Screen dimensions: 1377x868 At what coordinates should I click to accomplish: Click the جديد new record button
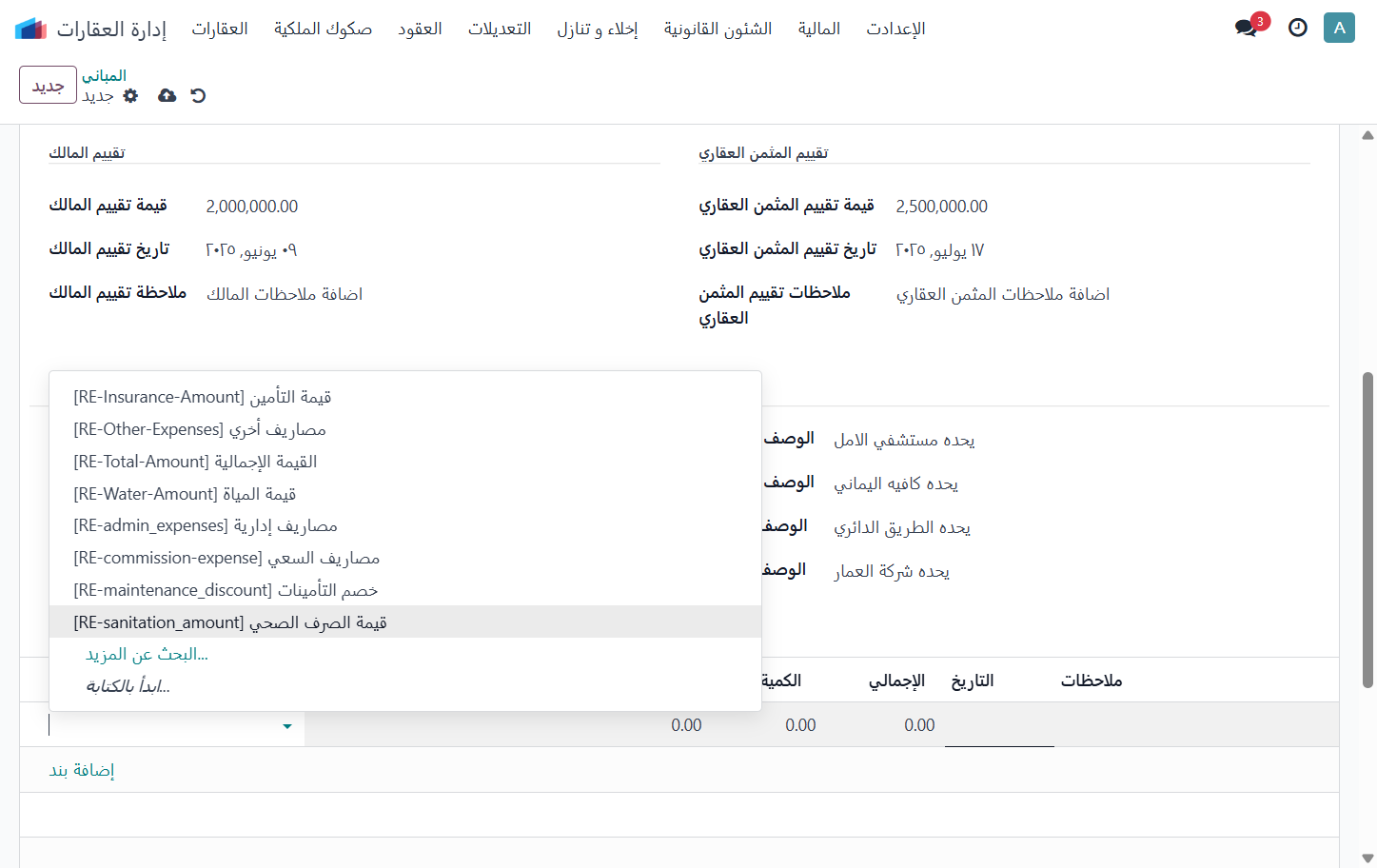pos(48,85)
